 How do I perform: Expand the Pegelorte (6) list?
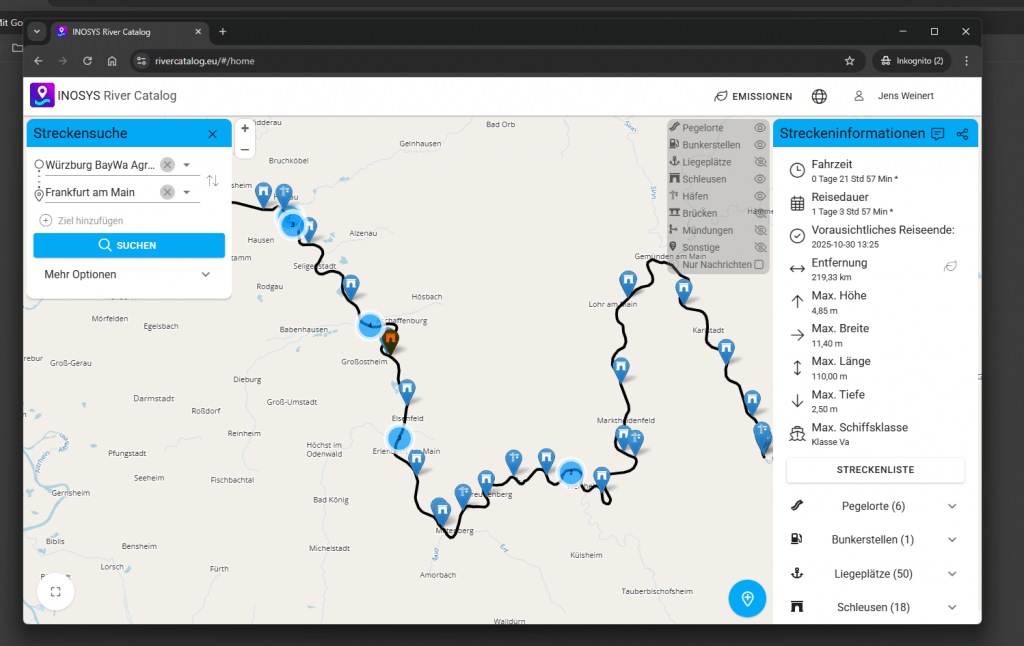[x=951, y=506]
